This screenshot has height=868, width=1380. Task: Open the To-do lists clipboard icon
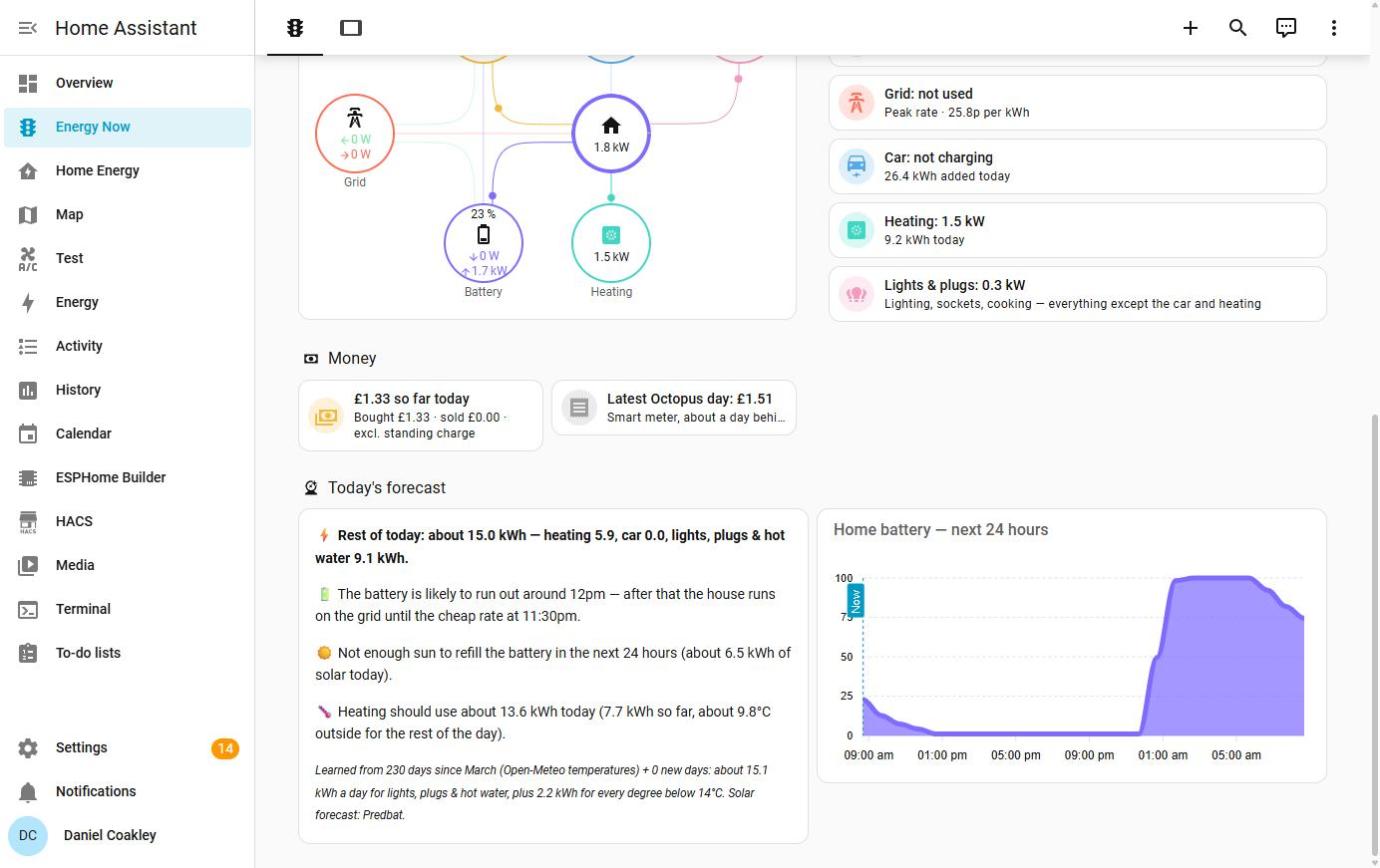pos(28,653)
